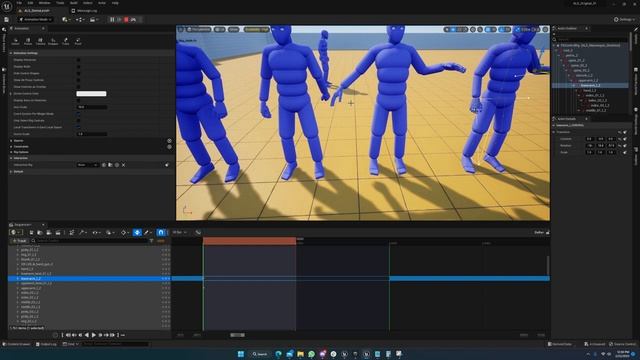Enable Hide Control Shapes checkbox
This screenshot has height=360, width=640.
(x=78, y=73)
